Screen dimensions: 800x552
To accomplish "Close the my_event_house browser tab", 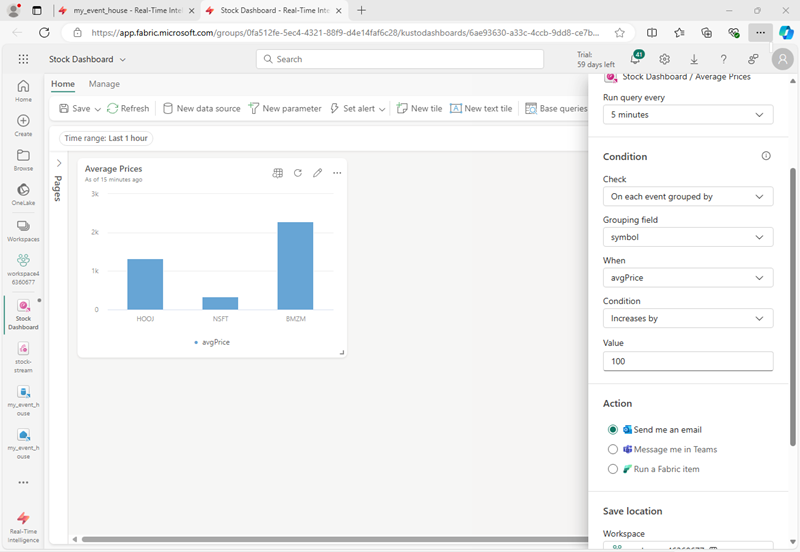I will point(192,10).
